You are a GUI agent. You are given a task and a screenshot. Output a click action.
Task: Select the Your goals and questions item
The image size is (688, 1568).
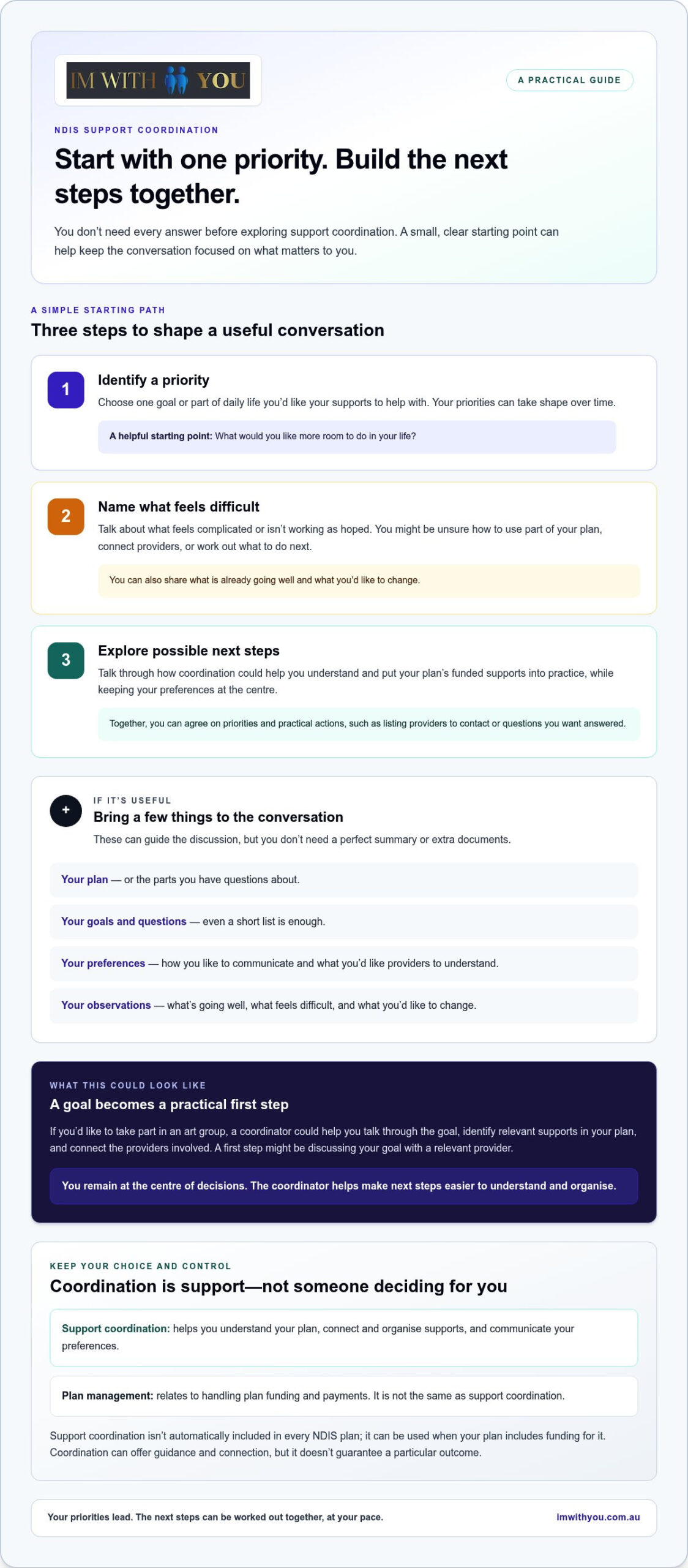click(343, 921)
